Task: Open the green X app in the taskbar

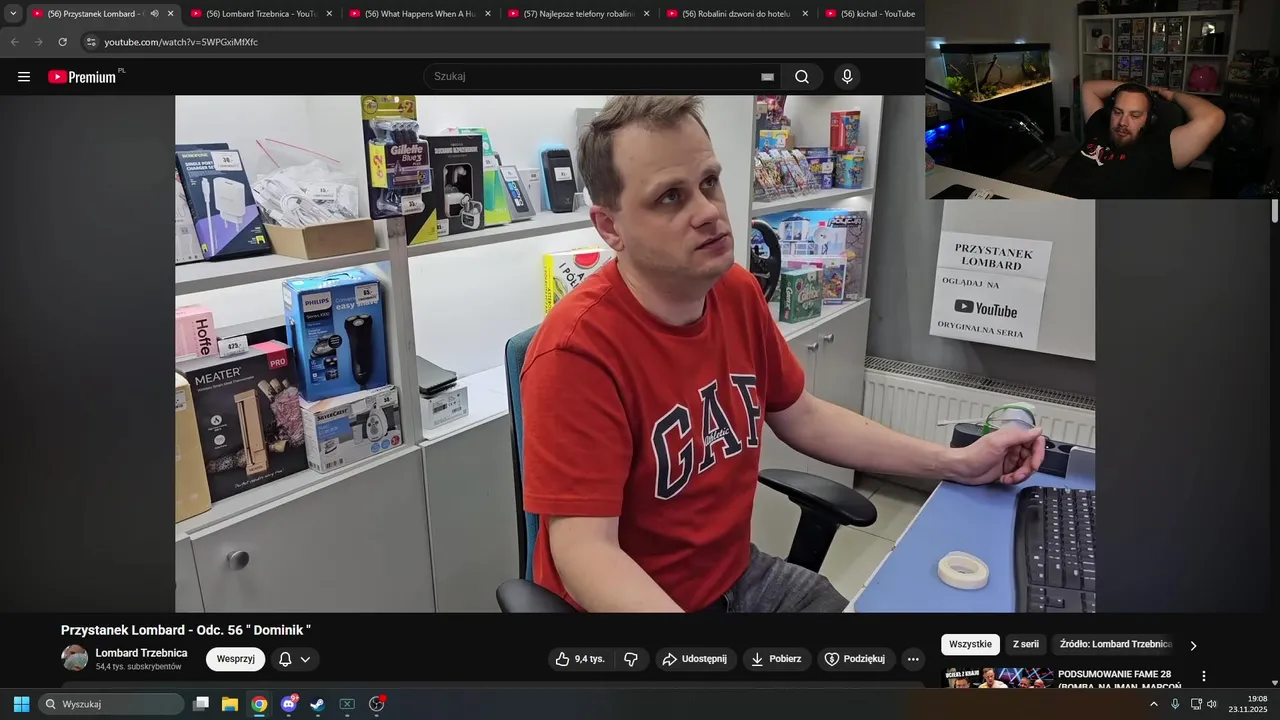Action: coord(347,704)
